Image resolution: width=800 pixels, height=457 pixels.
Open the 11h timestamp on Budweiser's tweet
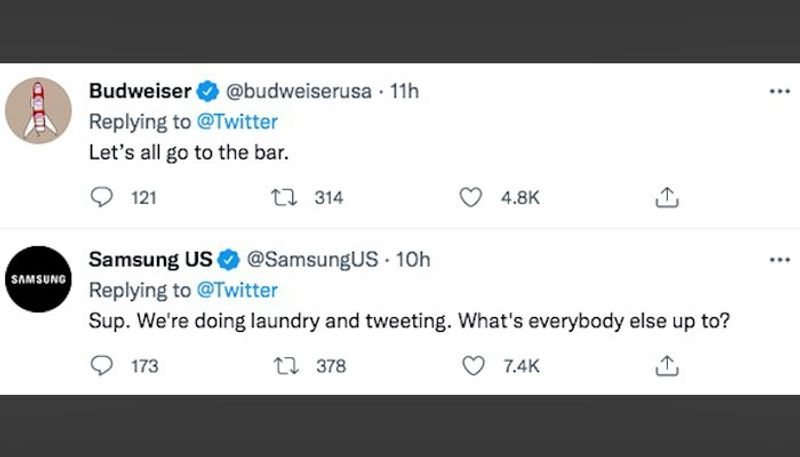coord(404,92)
